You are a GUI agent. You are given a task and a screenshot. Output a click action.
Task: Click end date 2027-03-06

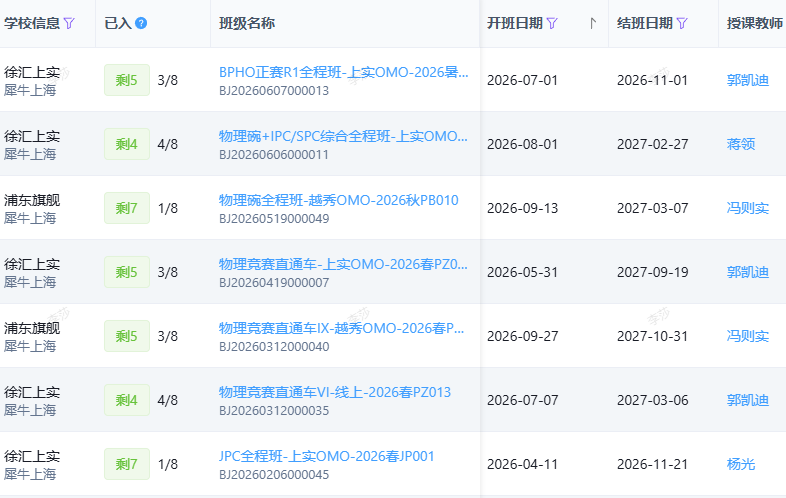pyautogui.click(x=653, y=400)
